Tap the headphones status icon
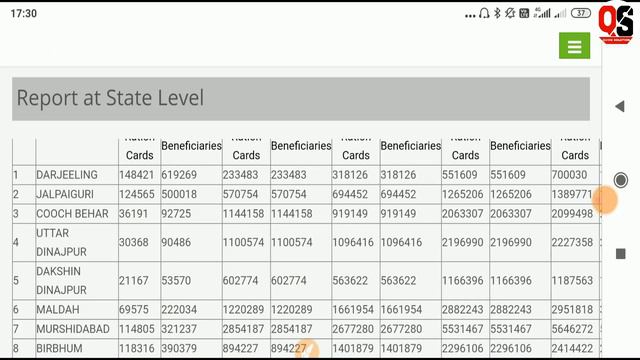 click(x=484, y=13)
